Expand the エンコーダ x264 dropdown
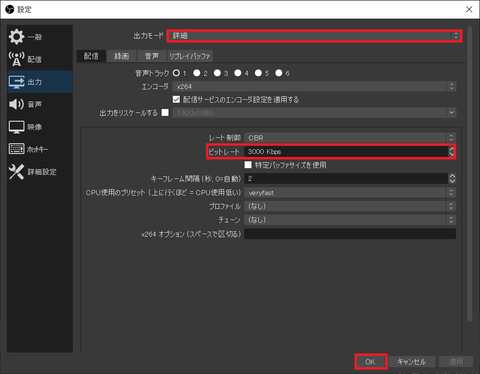 [x=314, y=87]
